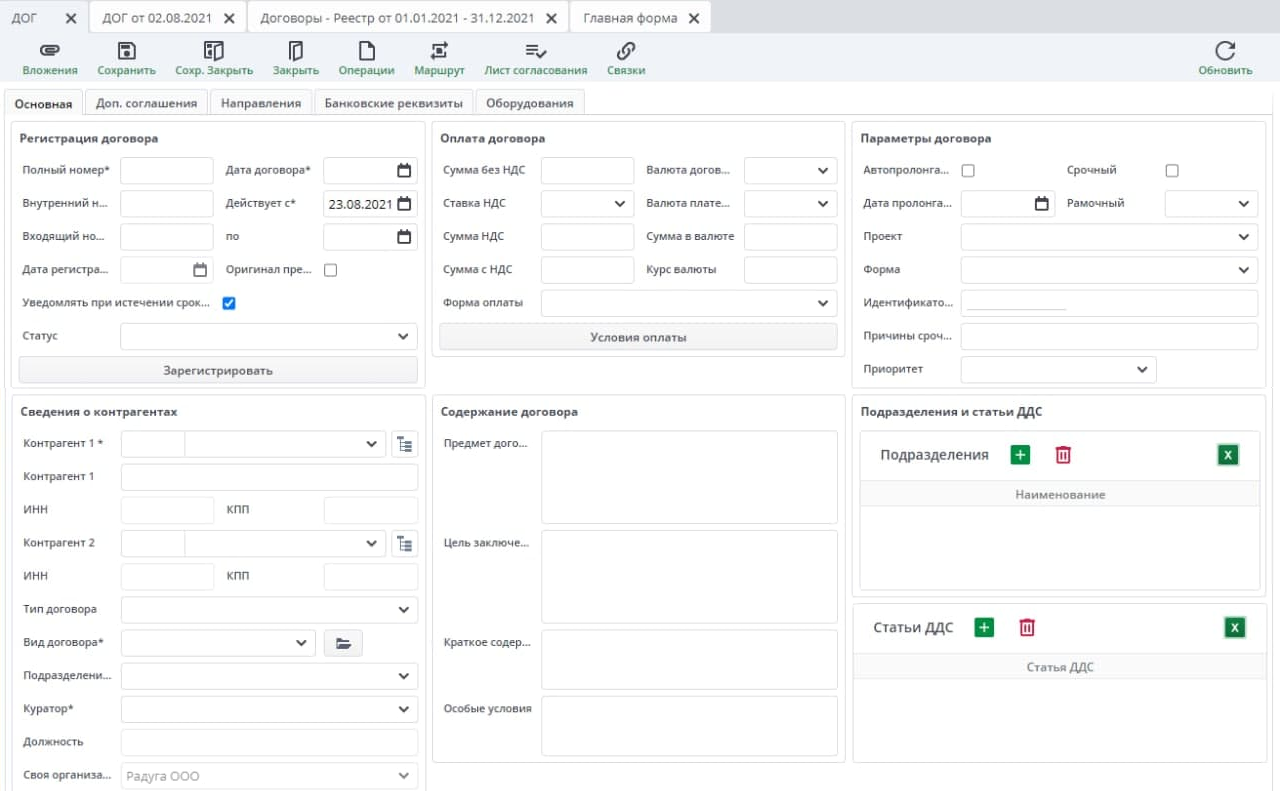Toggle the Оригинал предоставлен checkbox
The height and width of the screenshot is (791, 1280).
pos(331,270)
